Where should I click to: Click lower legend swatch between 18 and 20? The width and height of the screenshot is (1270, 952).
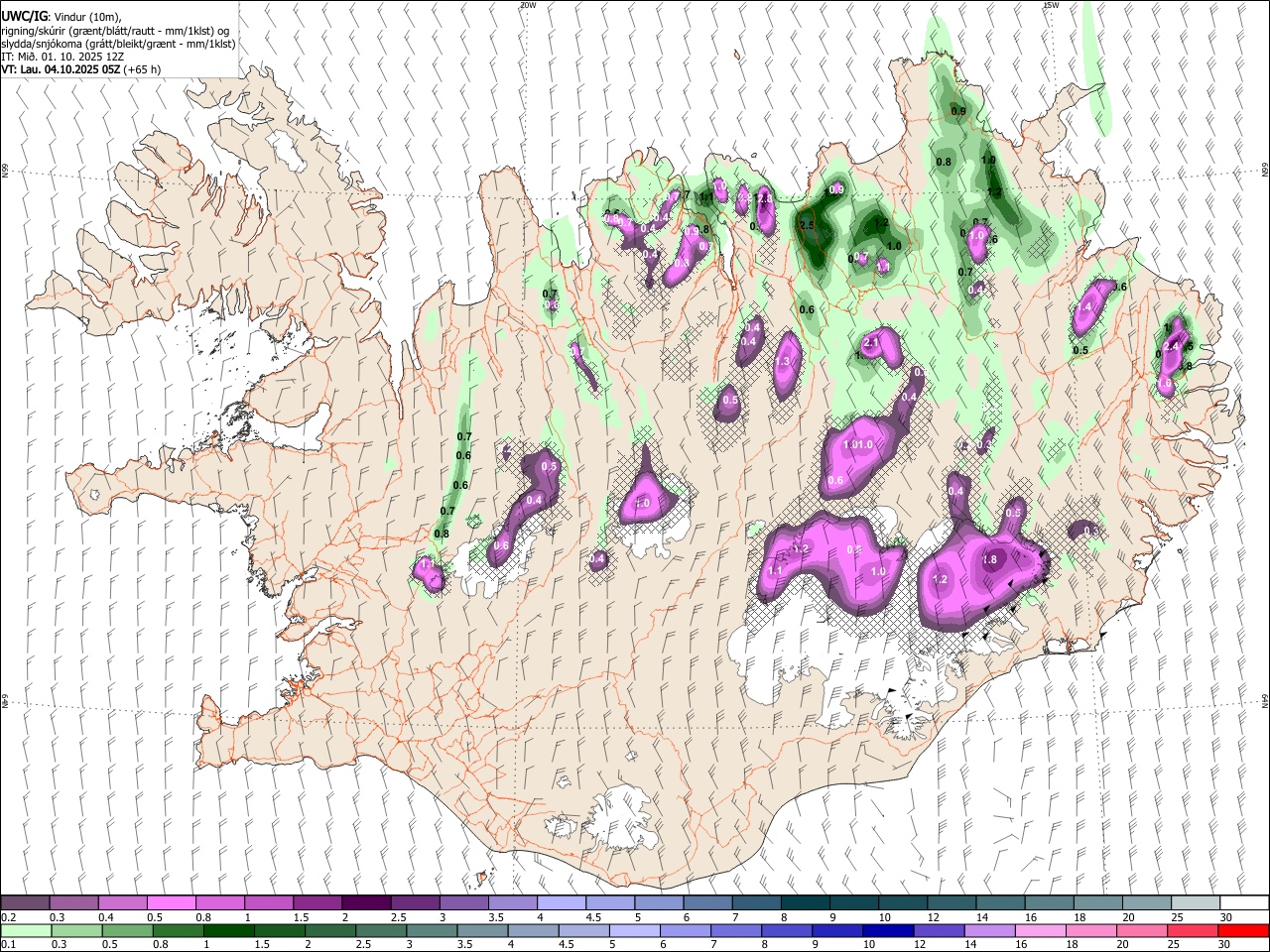[x=1091, y=930]
